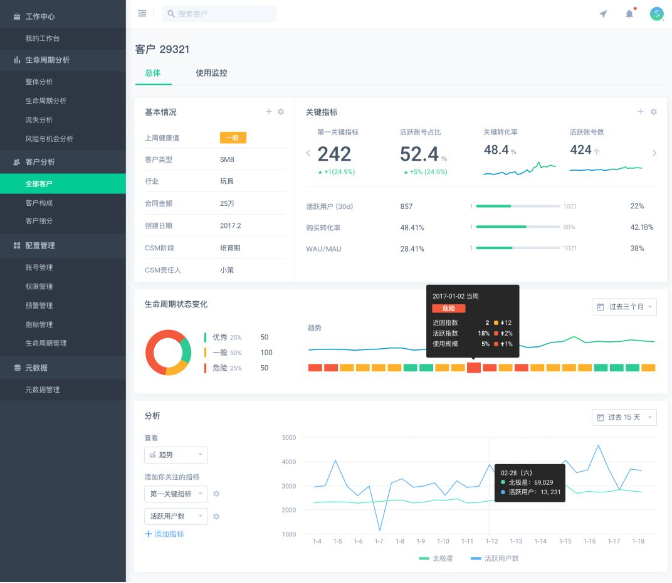The image size is (672, 583).
Task: Click the 搜索客户 search field
Action: (x=220, y=13)
